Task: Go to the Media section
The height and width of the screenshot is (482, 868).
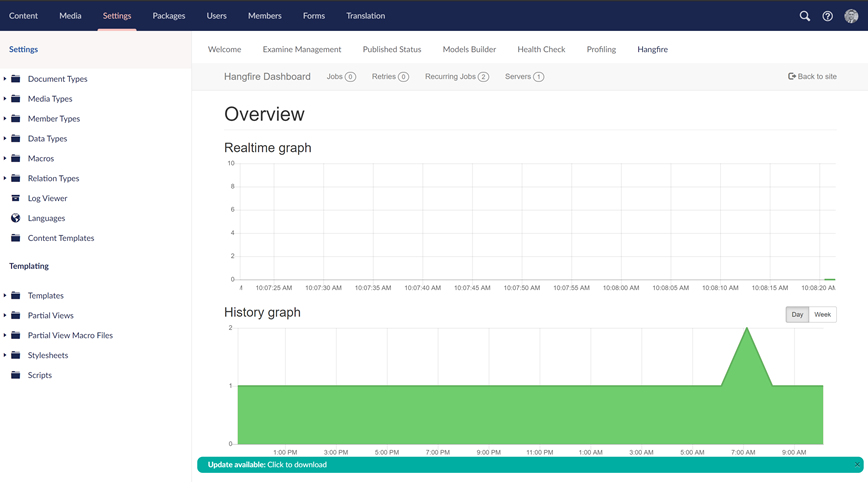Action: coord(70,15)
